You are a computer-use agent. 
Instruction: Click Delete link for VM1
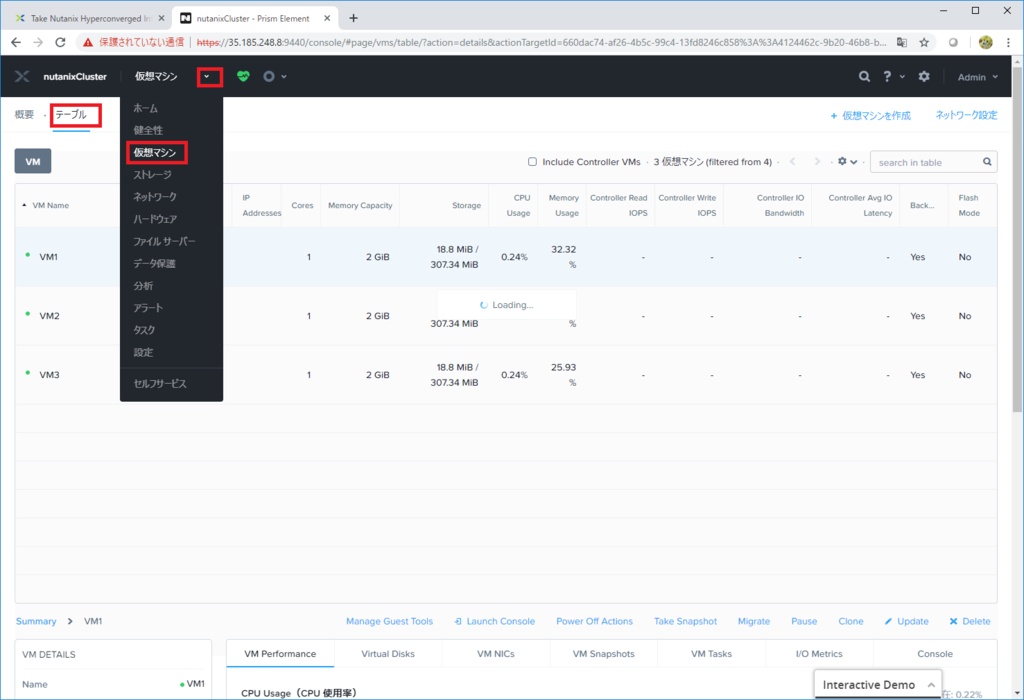coord(970,621)
